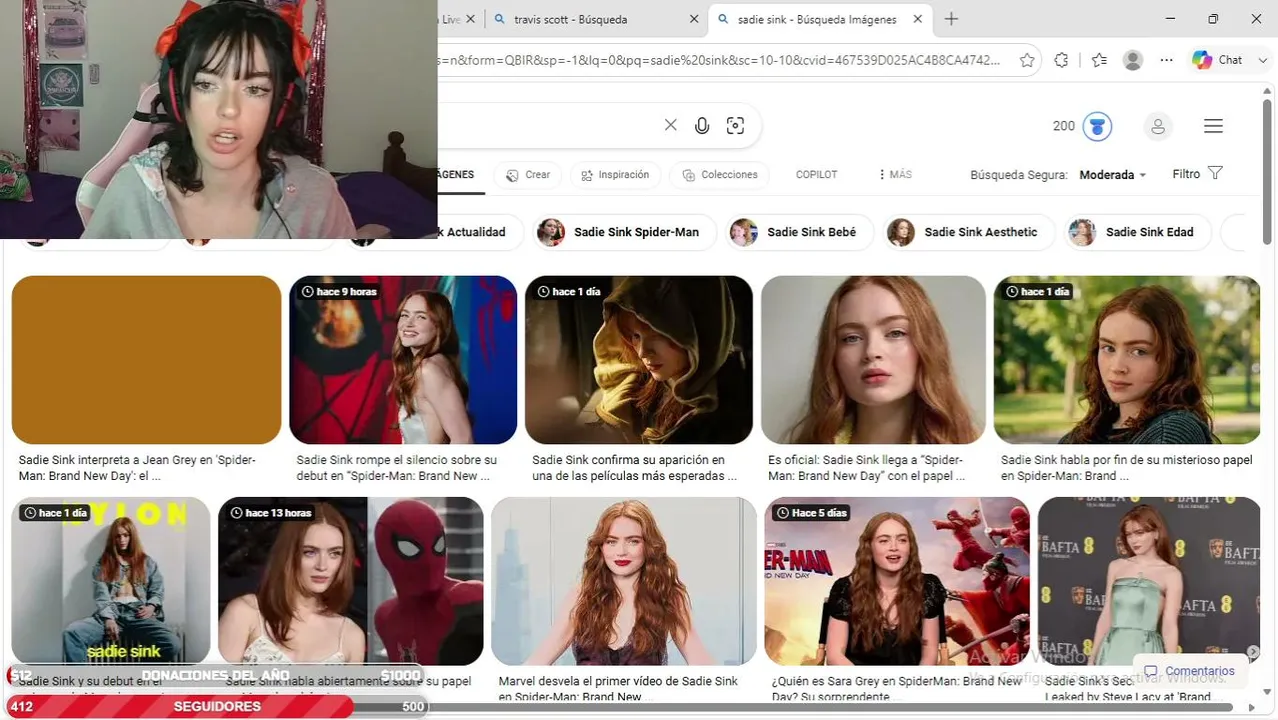The height and width of the screenshot is (720, 1278).
Task: Open visual search camera icon
Action: [736, 125]
